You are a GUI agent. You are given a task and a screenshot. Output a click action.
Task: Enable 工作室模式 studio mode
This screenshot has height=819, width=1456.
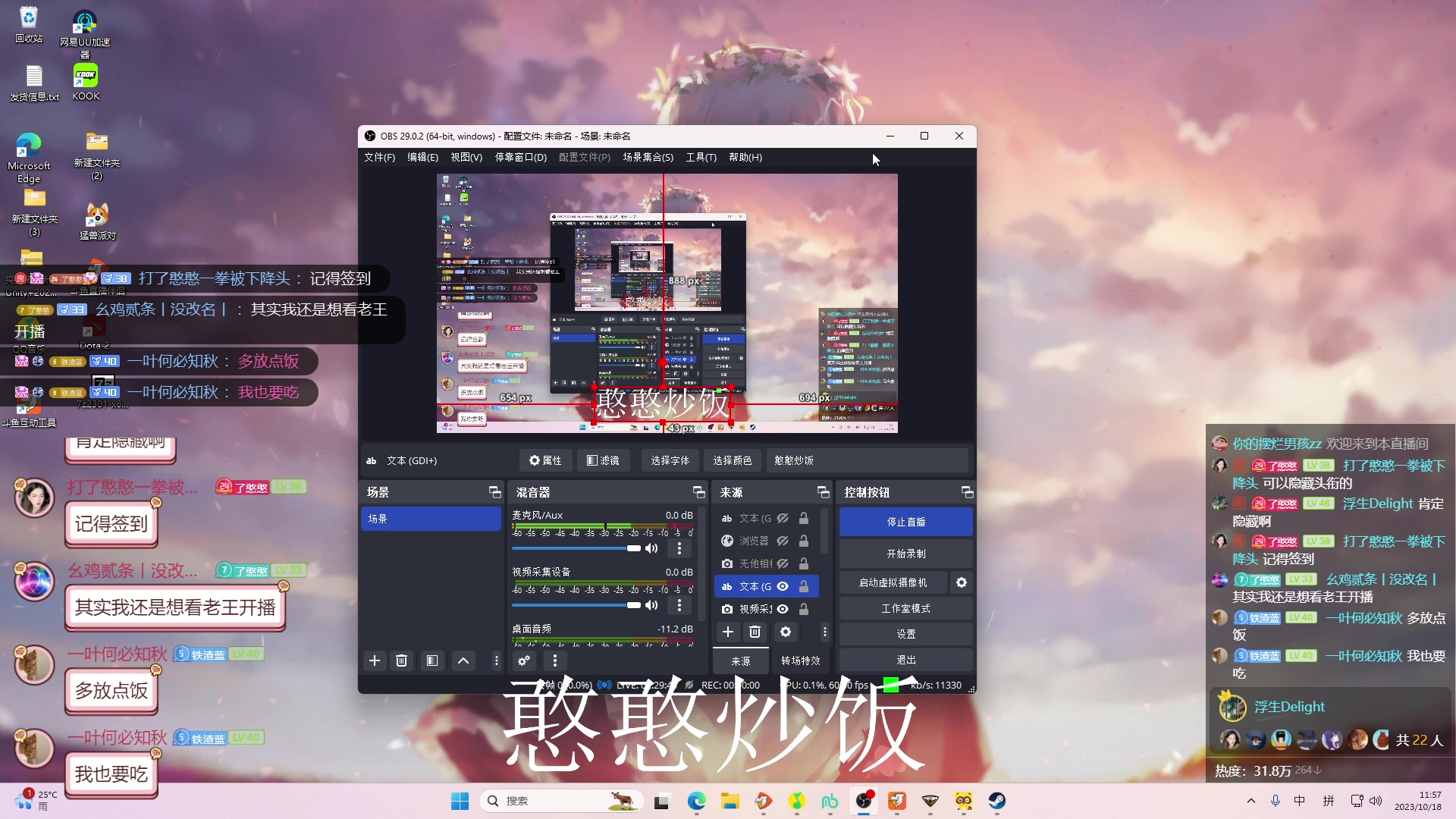click(906, 608)
